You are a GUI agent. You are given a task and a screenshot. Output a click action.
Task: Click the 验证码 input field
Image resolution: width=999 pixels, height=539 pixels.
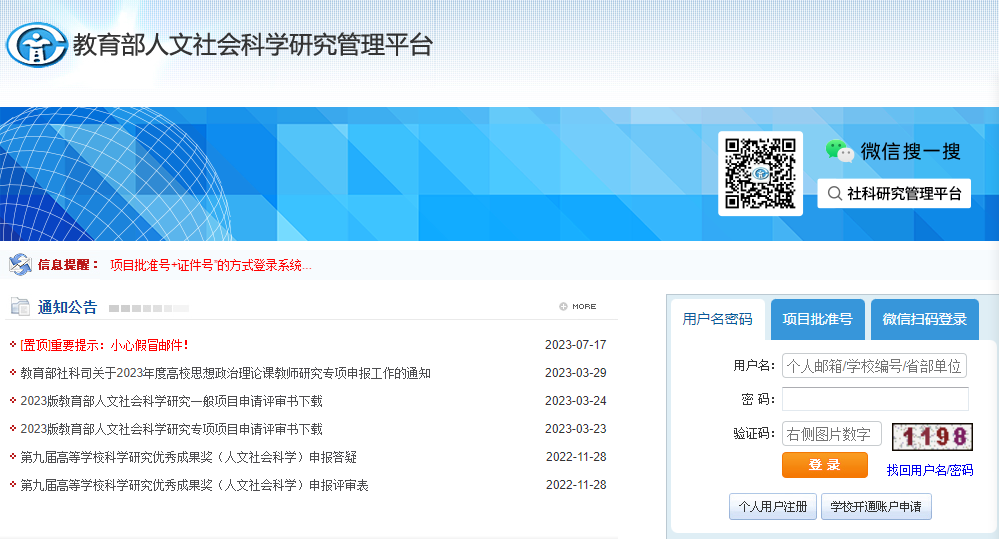pyautogui.click(x=831, y=434)
